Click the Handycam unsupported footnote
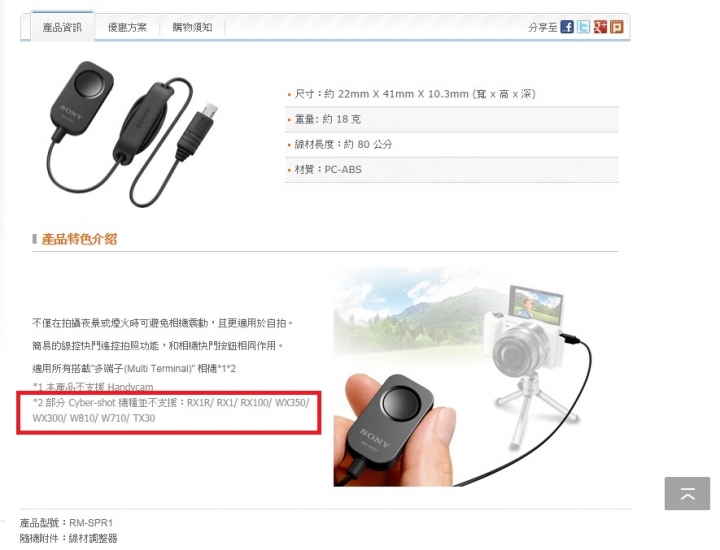 pos(93,387)
